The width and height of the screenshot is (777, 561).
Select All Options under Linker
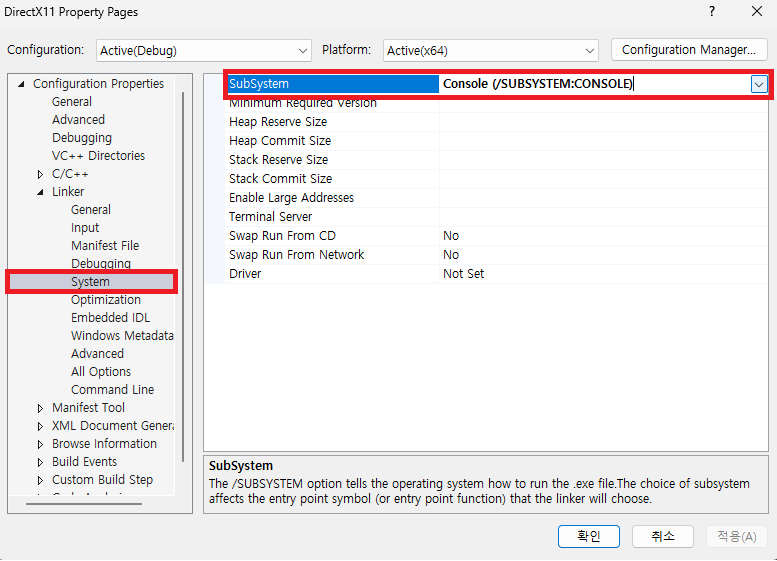coord(101,372)
